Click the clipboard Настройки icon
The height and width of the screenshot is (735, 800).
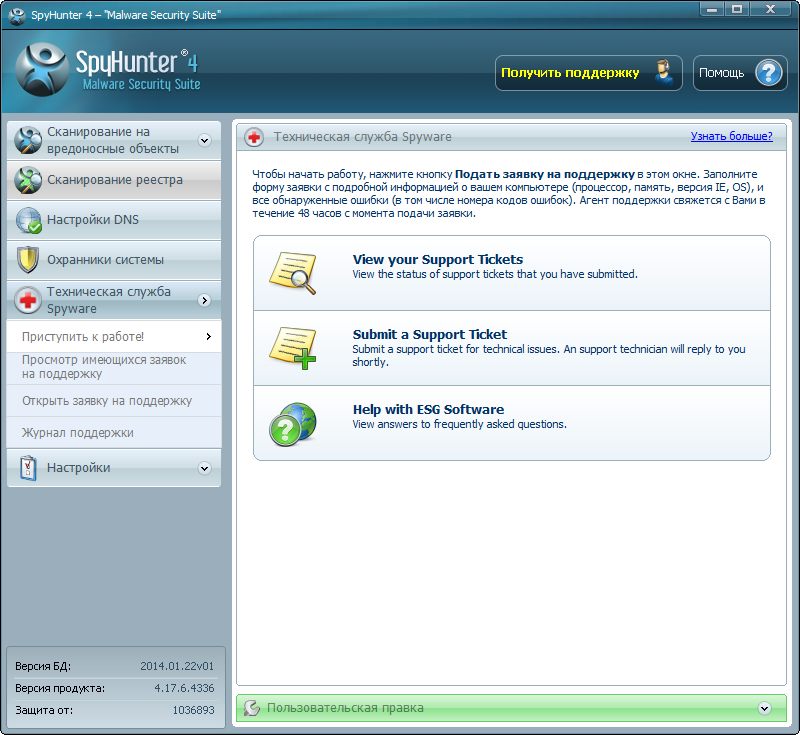point(28,468)
